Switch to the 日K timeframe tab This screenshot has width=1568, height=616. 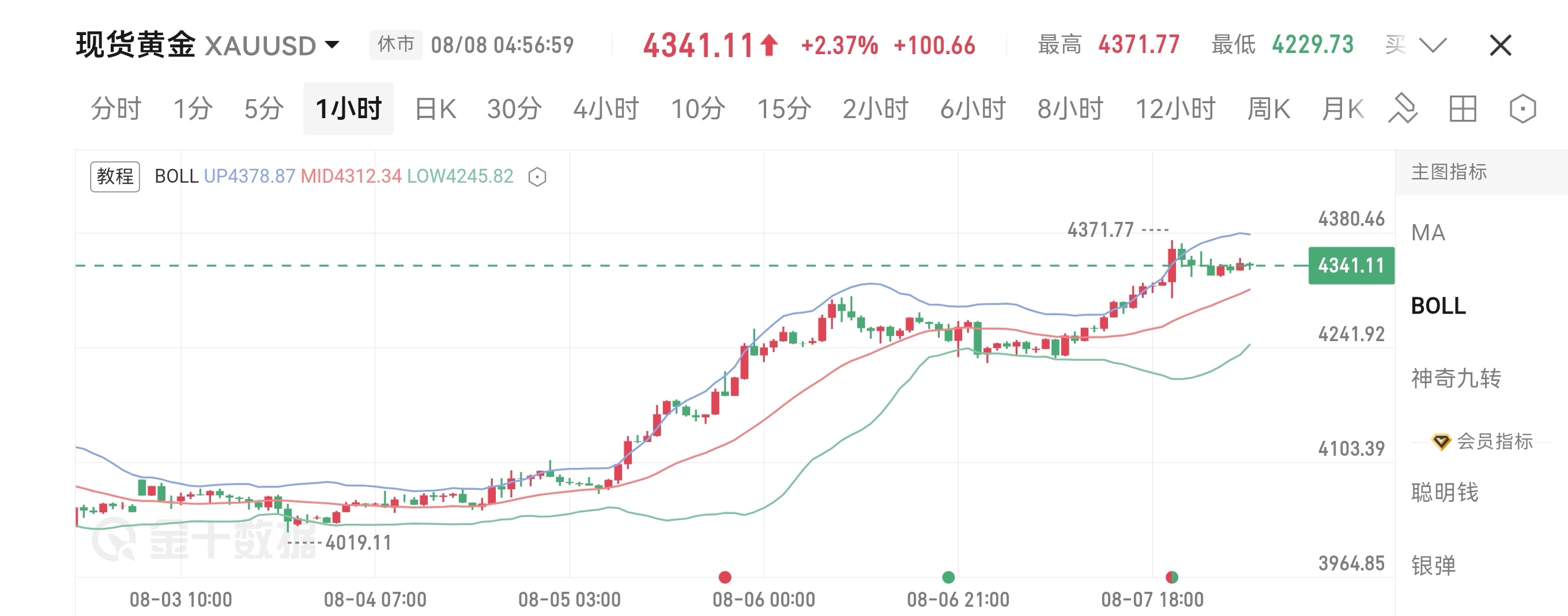[435, 109]
